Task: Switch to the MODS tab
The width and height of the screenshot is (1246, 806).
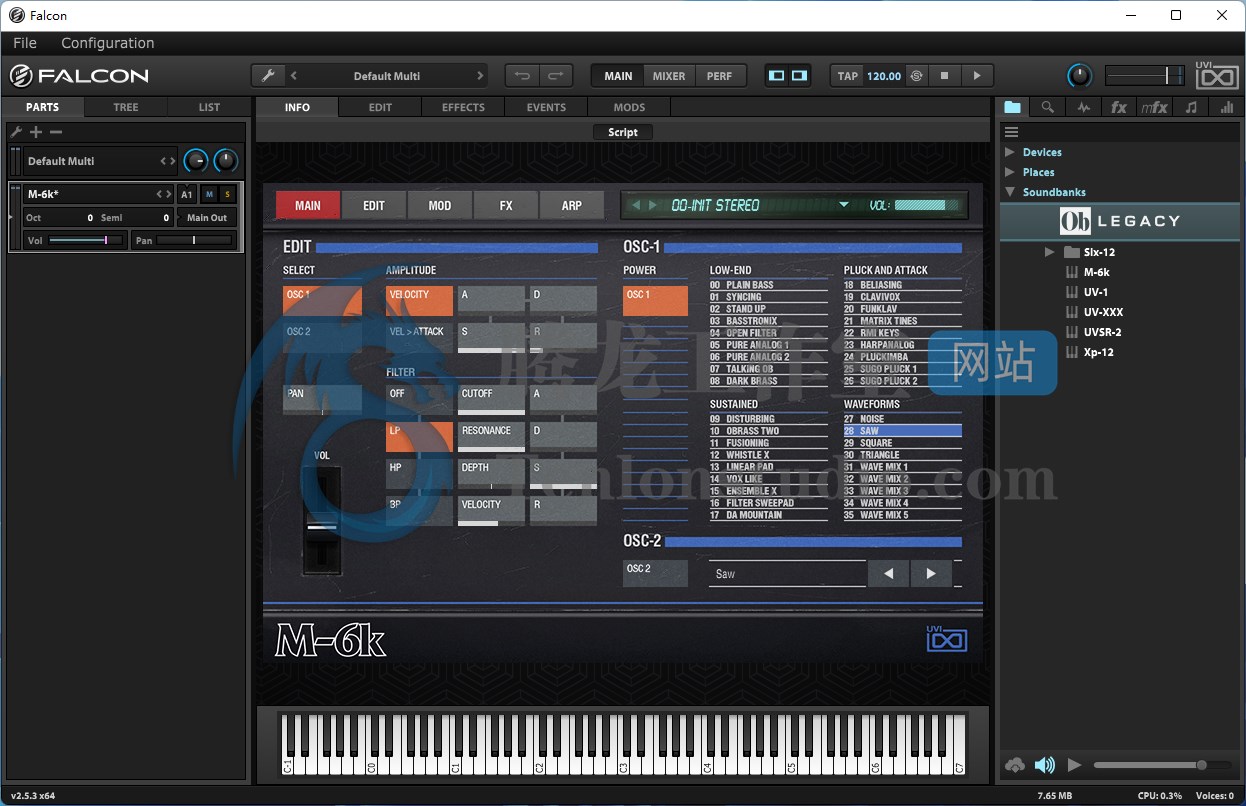Action: (629, 107)
